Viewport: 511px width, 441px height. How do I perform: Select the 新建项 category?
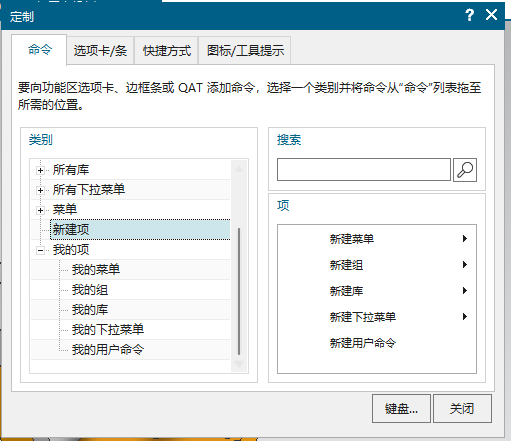[140, 229]
